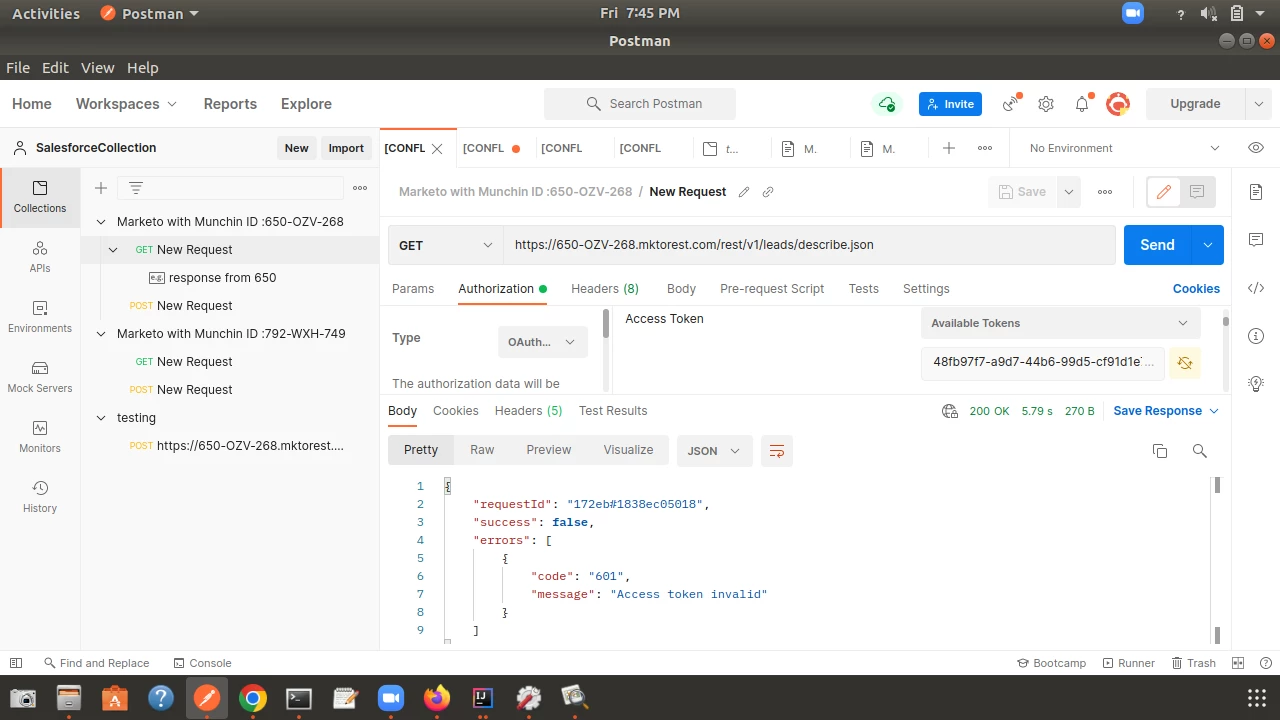Open environment quick look eye icon
The height and width of the screenshot is (720, 1280).
[1256, 148]
